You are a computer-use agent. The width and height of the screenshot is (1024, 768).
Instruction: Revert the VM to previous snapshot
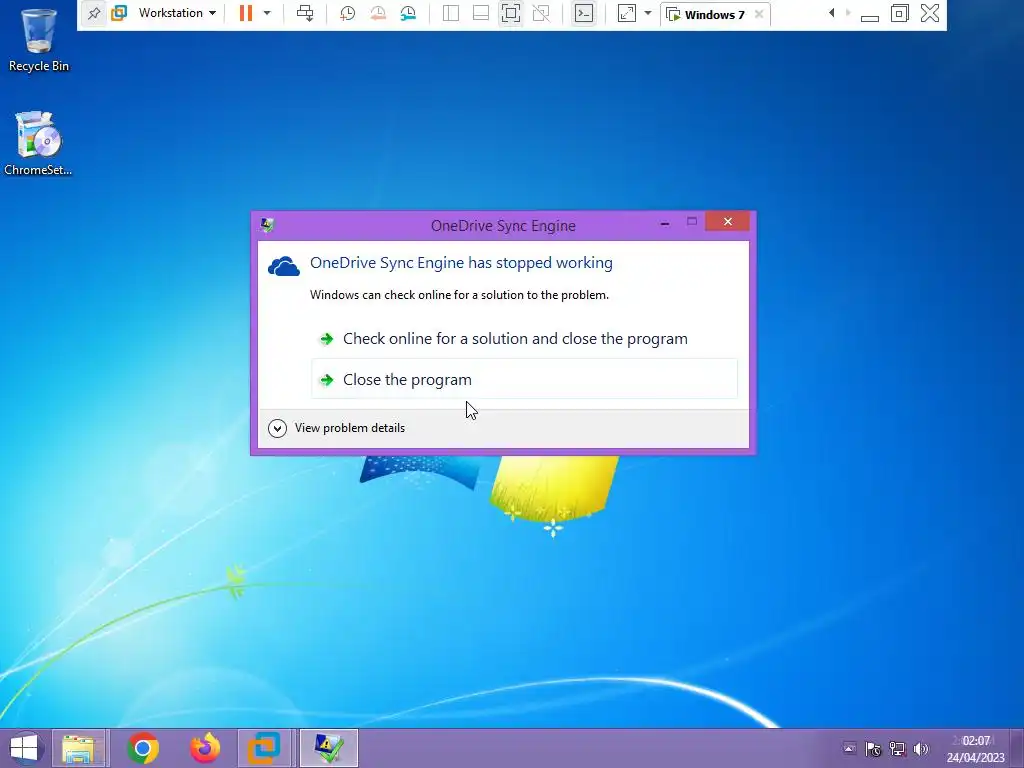[377, 13]
